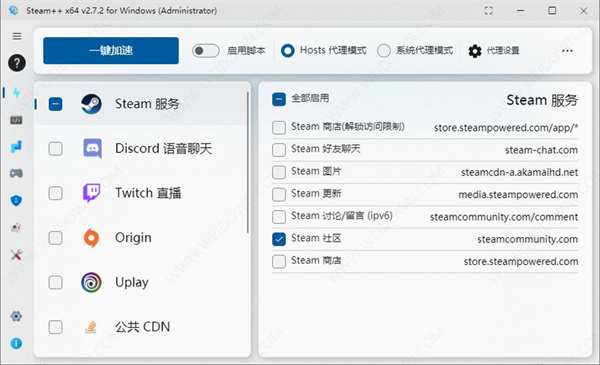
Task: Select the Twitch 直播 list item
Action: coord(142,193)
